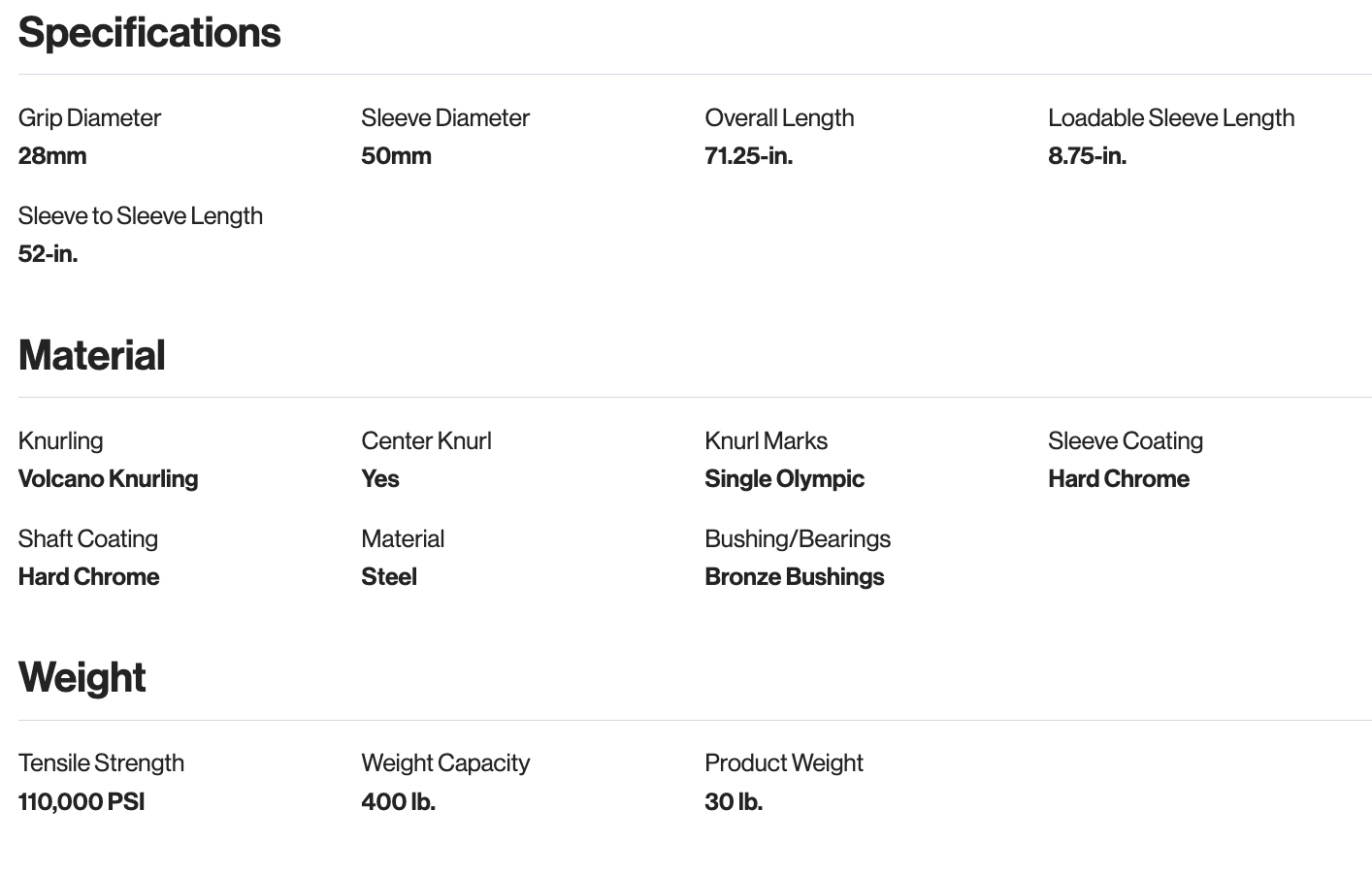Click the Sleeve Coating label
1372x875 pixels.
1126,441
